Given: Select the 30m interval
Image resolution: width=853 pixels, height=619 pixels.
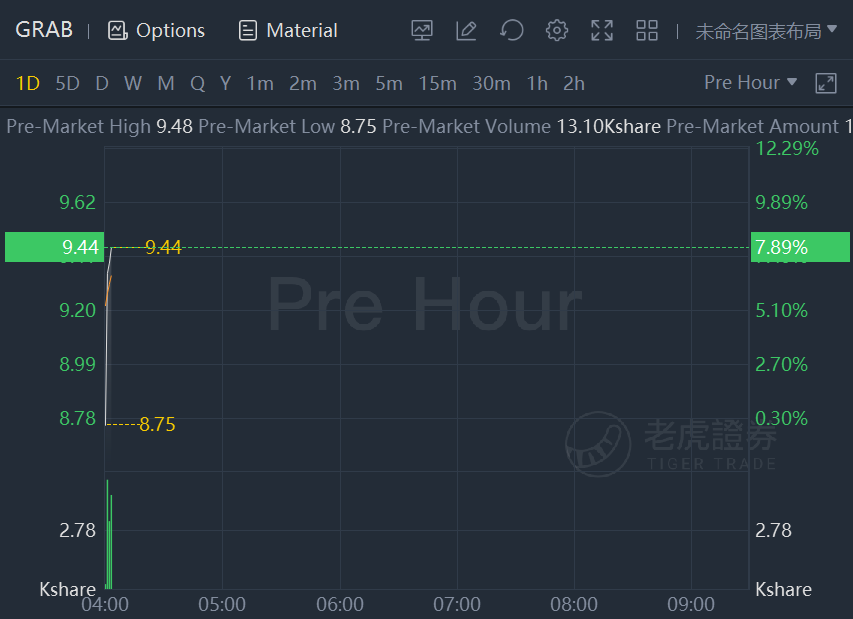Looking at the screenshot, I should click(x=491, y=84).
